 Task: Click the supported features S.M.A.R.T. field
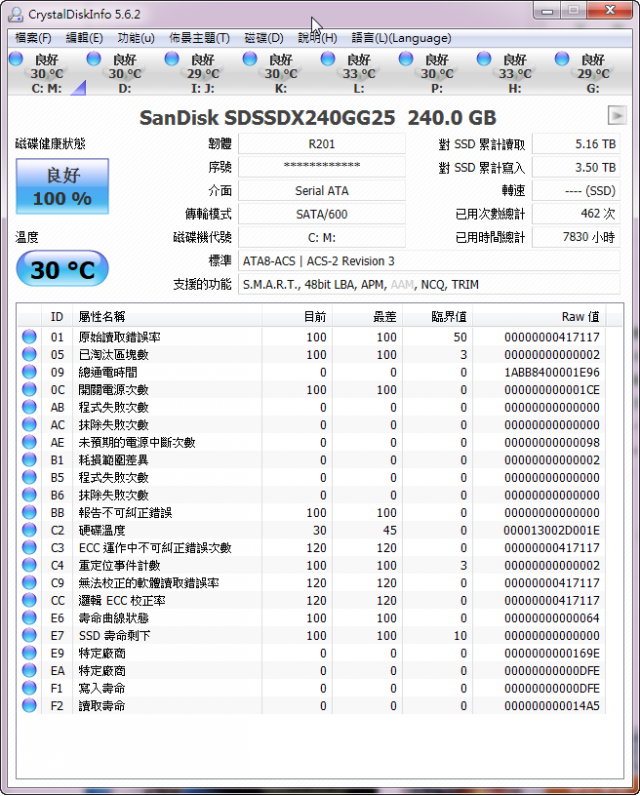pyautogui.click(x=429, y=284)
